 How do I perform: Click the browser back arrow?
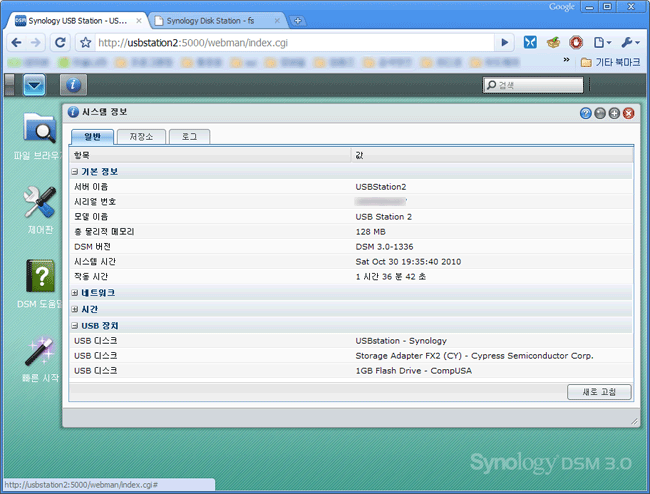coord(16,42)
